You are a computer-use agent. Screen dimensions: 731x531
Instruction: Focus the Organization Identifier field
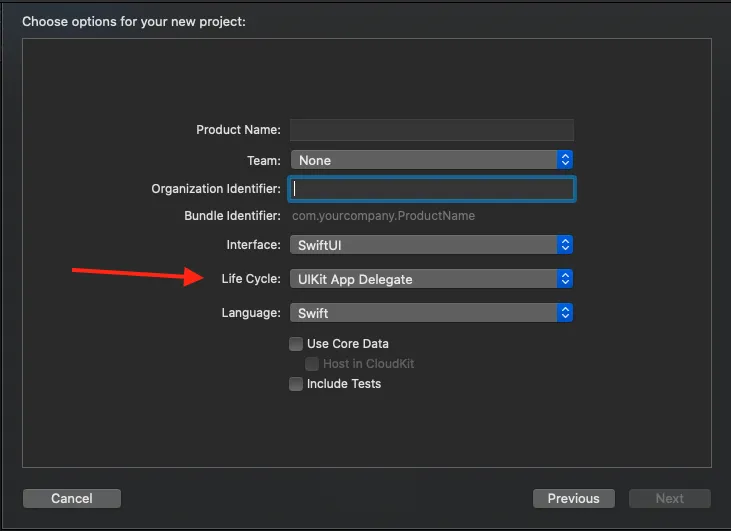coord(431,188)
